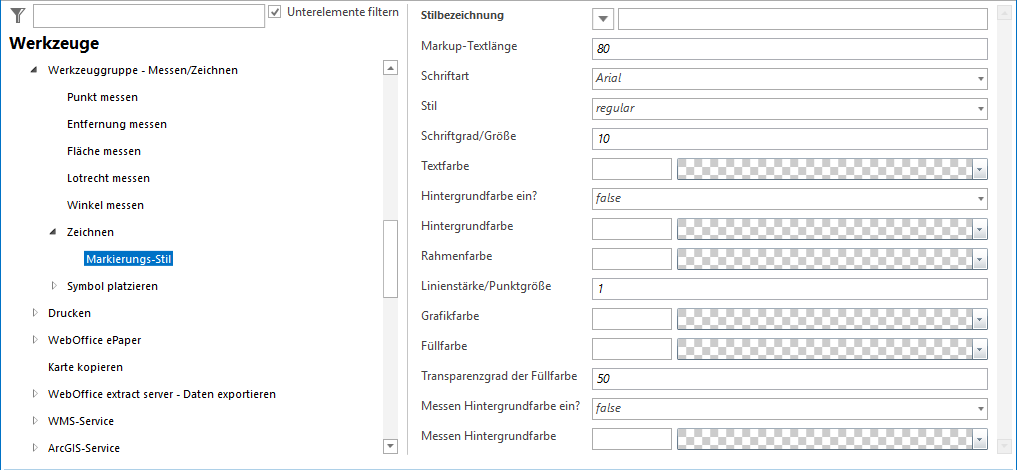The image size is (1017, 470).
Task: Select Fläche messen tool entry
Action: [104, 151]
